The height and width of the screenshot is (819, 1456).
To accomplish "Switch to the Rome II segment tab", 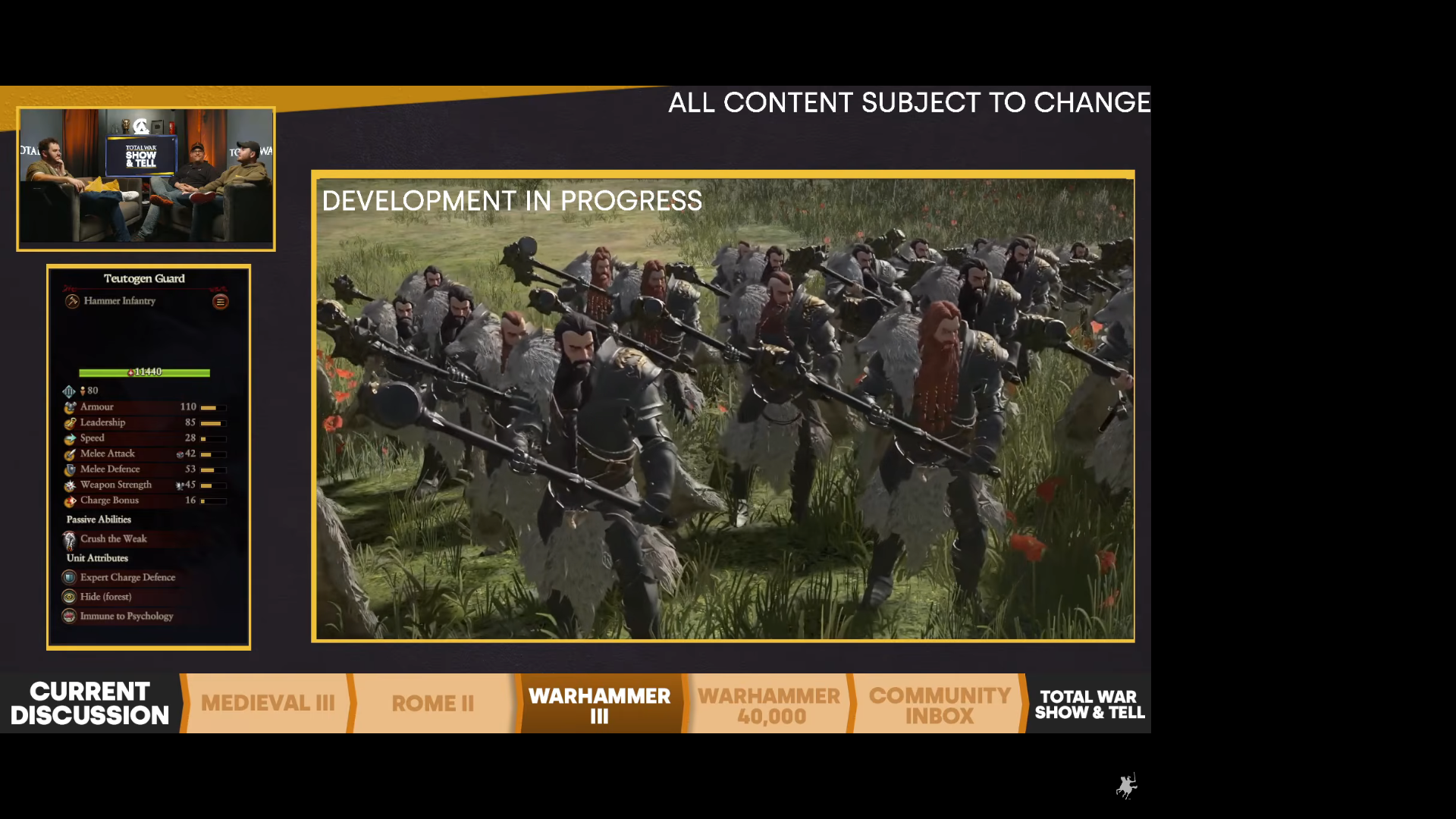I will pyautogui.click(x=433, y=703).
